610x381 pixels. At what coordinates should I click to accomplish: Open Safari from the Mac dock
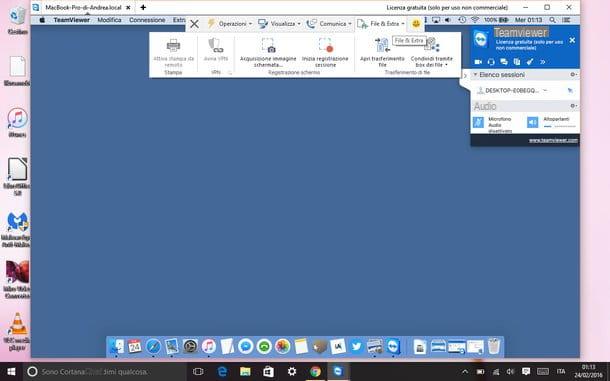pyautogui.click(x=153, y=346)
